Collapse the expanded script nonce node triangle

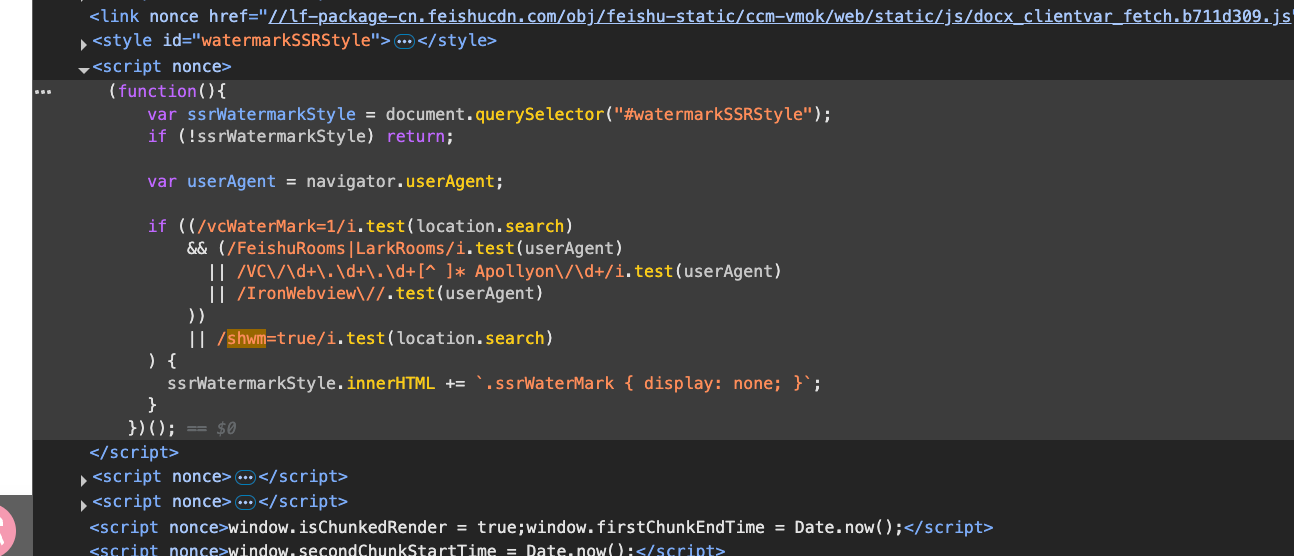83,69
